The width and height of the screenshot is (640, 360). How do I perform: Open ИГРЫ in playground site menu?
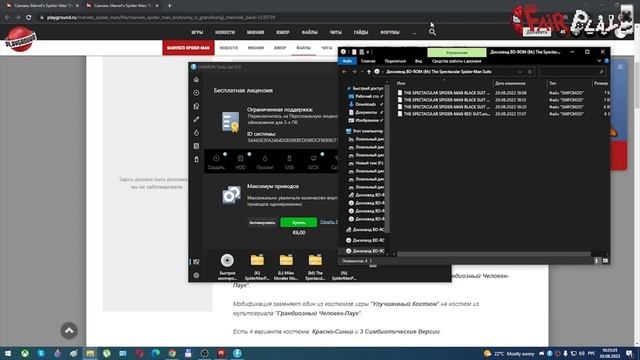click(x=197, y=32)
